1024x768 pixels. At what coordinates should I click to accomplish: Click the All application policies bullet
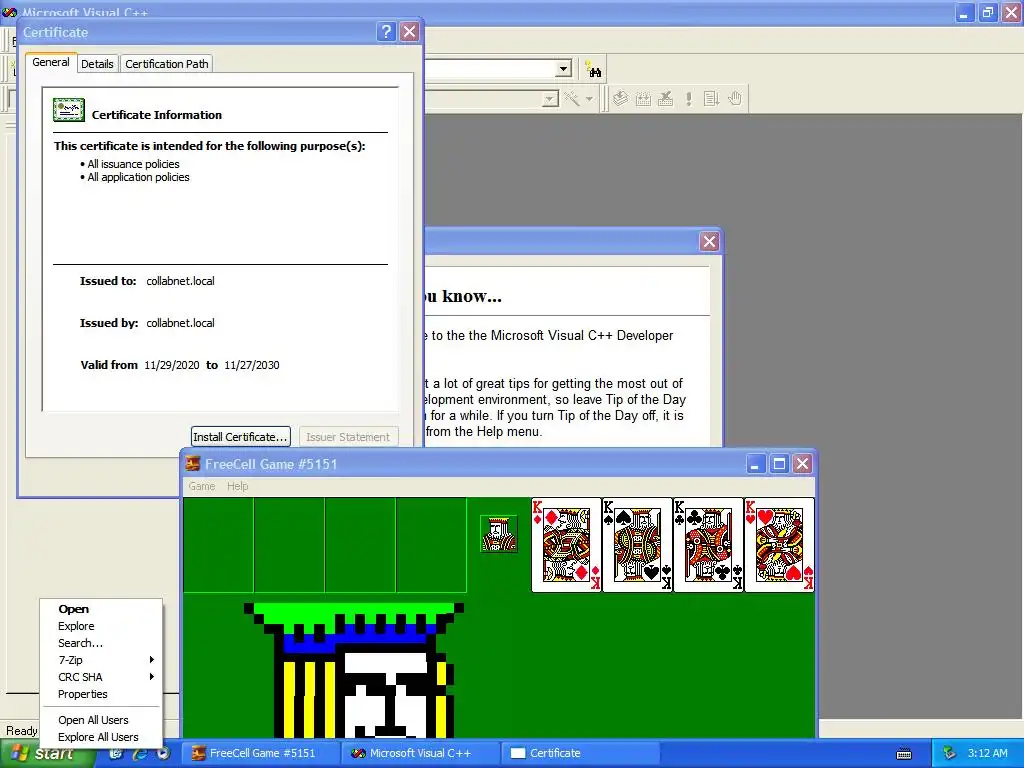[x=135, y=177]
